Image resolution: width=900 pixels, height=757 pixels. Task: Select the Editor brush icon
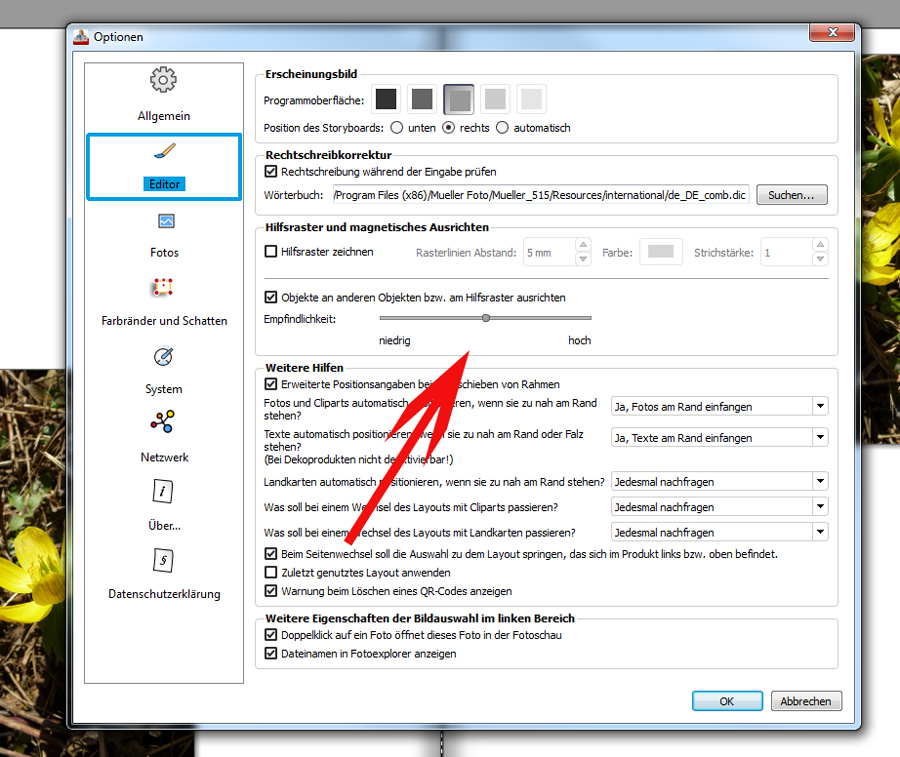point(165,152)
